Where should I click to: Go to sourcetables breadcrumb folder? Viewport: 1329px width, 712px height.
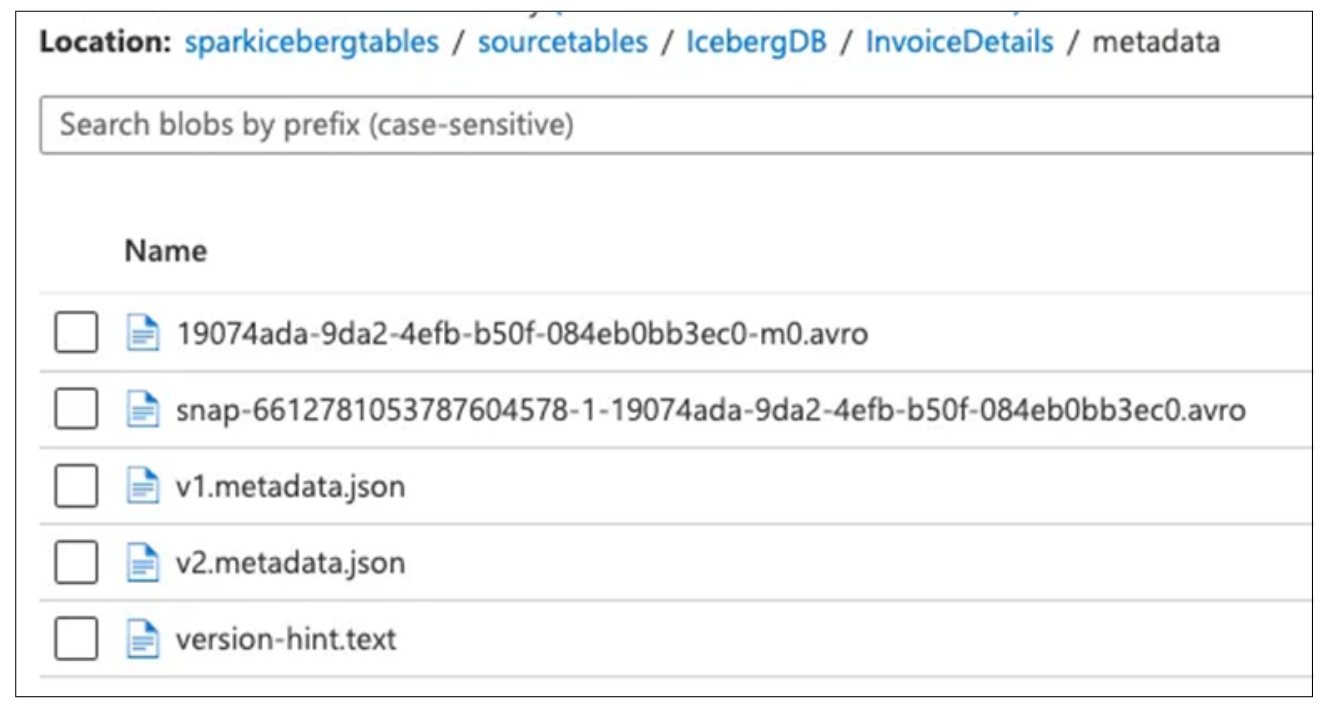562,43
